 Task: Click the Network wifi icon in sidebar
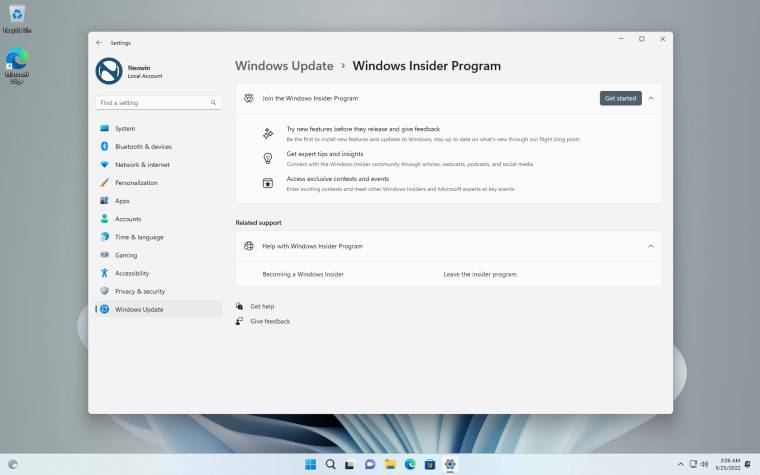[x=104, y=165]
